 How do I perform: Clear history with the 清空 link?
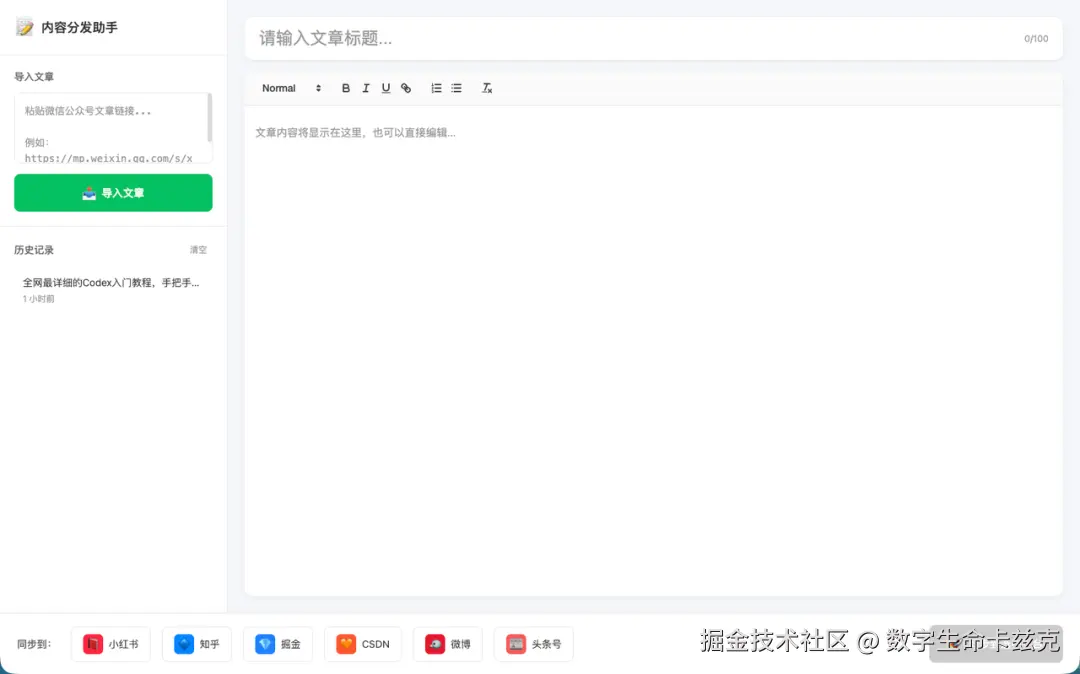coord(197,250)
